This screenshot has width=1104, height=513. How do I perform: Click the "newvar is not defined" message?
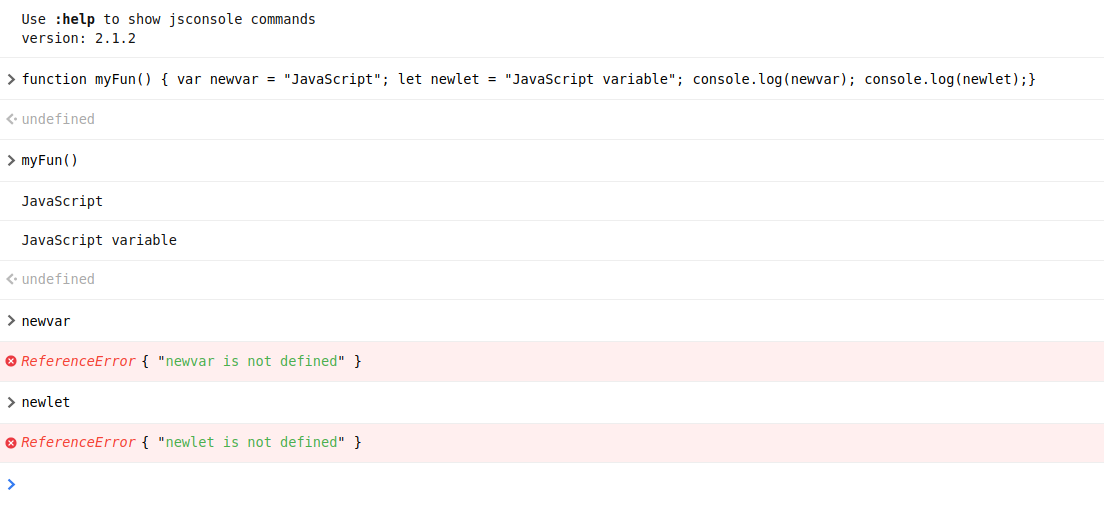[251, 361]
